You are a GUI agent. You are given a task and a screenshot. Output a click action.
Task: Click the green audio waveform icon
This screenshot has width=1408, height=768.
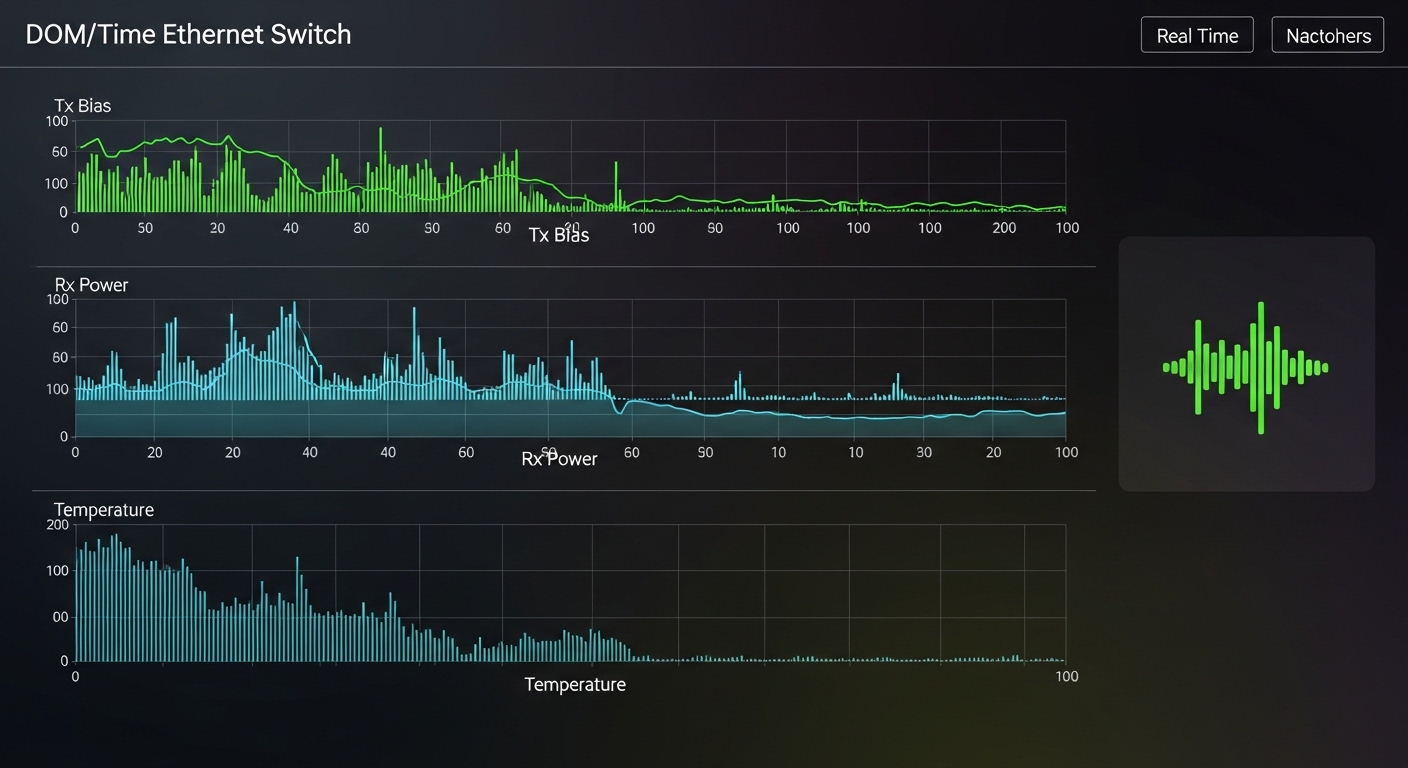1246,365
